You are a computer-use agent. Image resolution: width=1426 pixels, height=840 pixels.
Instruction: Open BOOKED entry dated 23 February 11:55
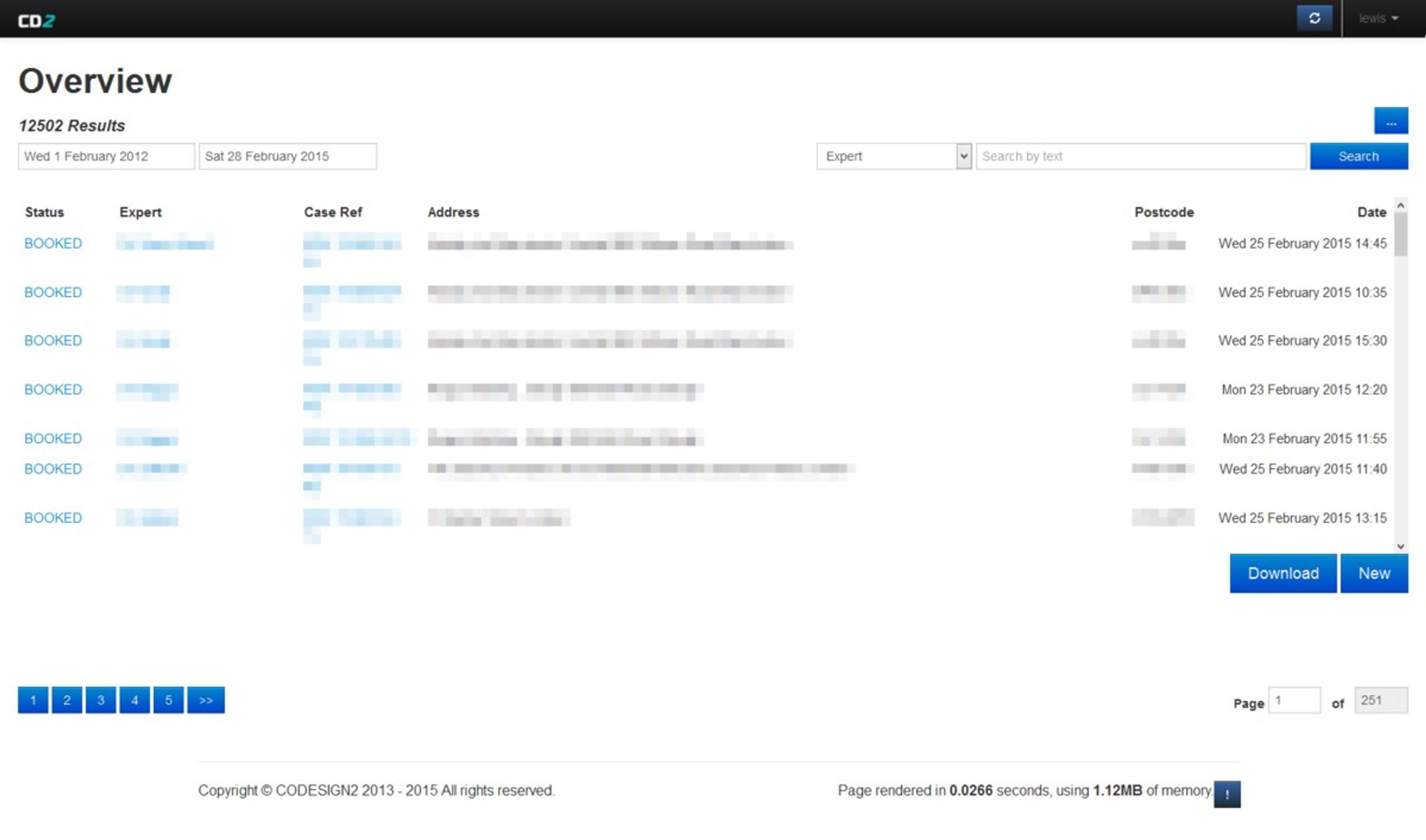point(53,439)
